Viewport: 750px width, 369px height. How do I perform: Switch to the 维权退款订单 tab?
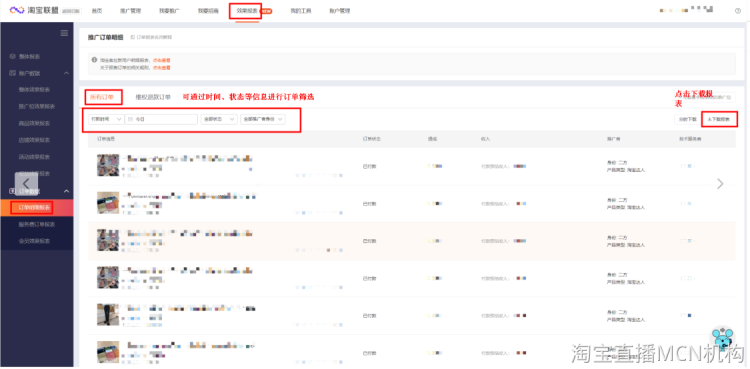[153, 97]
